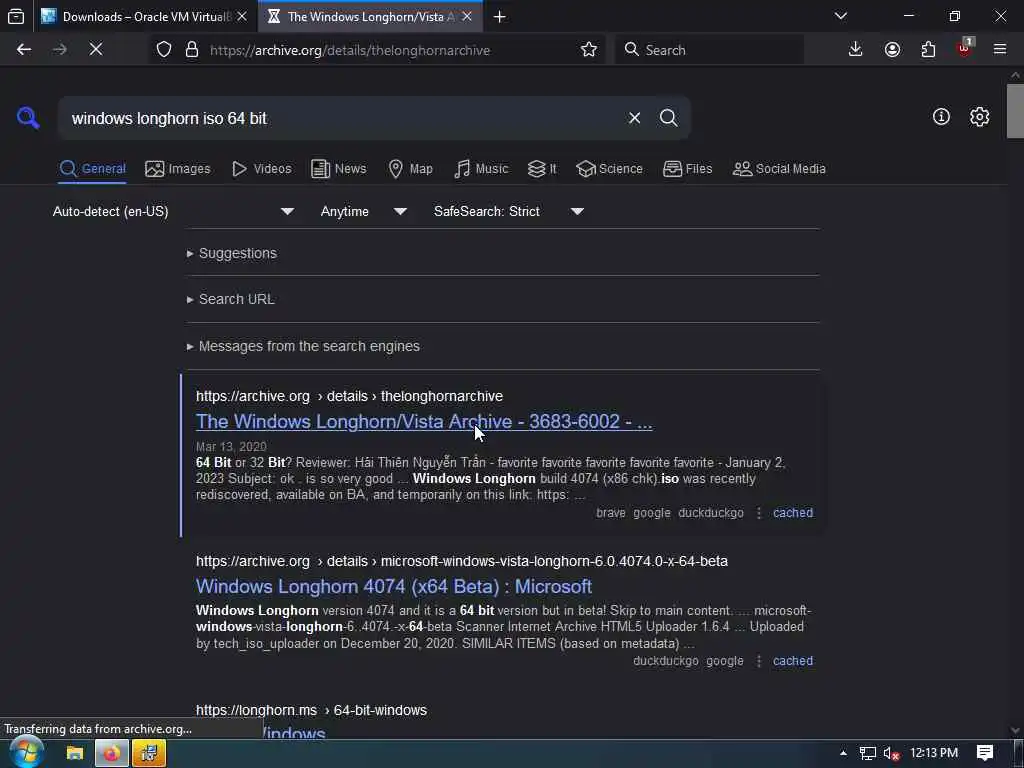Click the 12:13 PM taskbar clock
Viewport: 1024px width, 768px height.
[934, 753]
